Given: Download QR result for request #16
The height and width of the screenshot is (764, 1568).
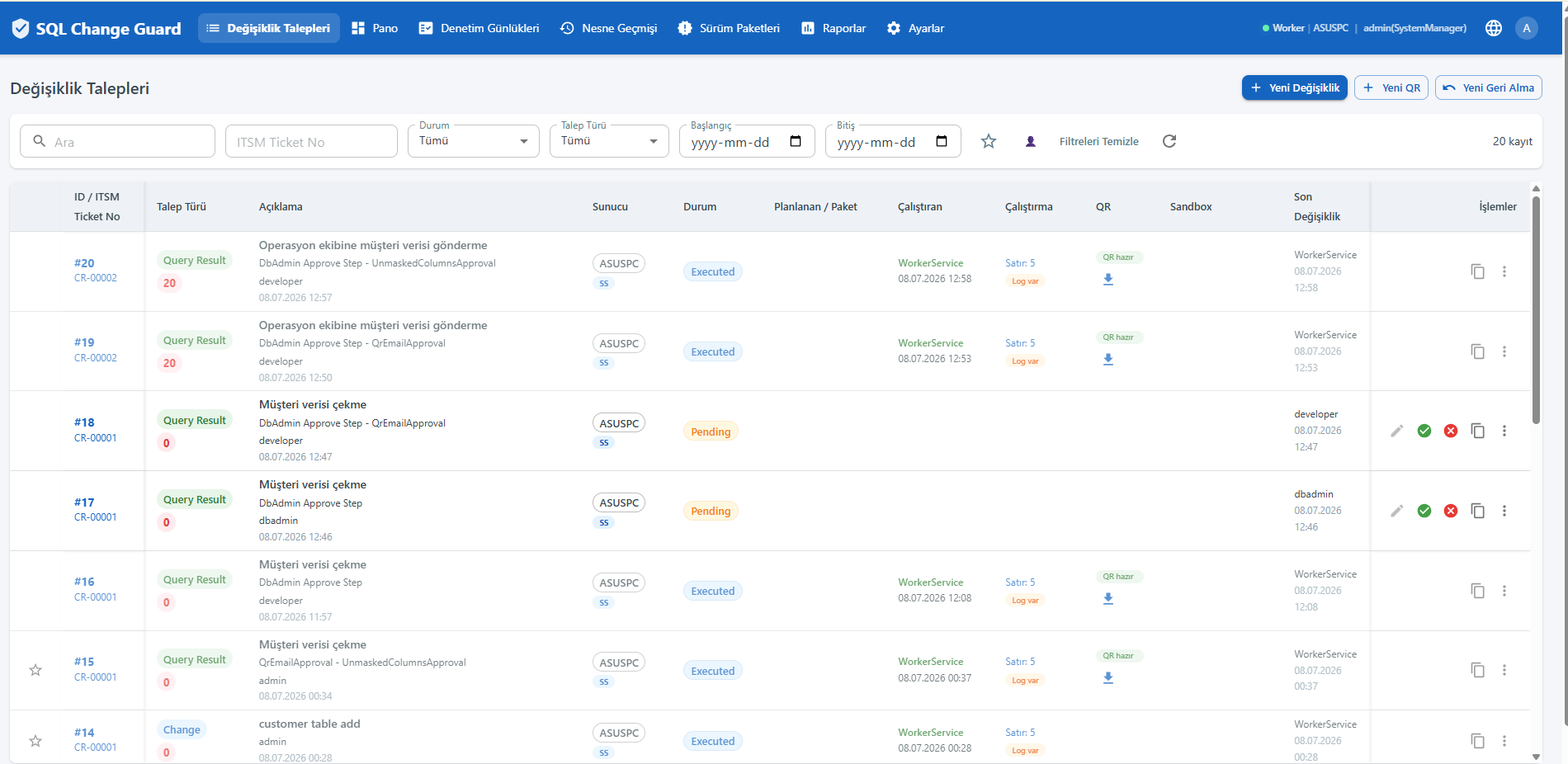Looking at the screenshot, I should pyautogui.click(x=1108, y=599).
